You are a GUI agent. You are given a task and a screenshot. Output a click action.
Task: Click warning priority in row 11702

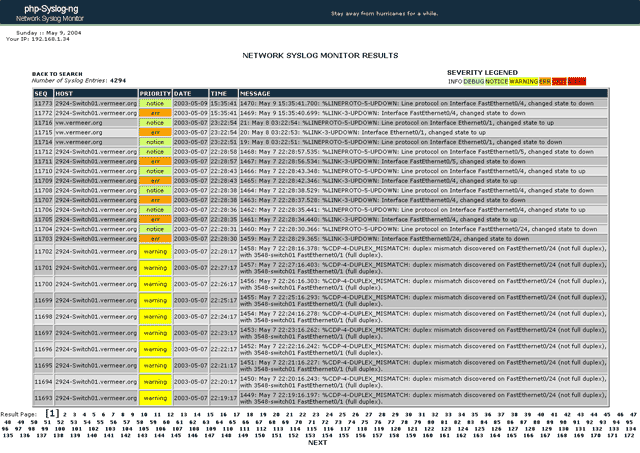155,251
